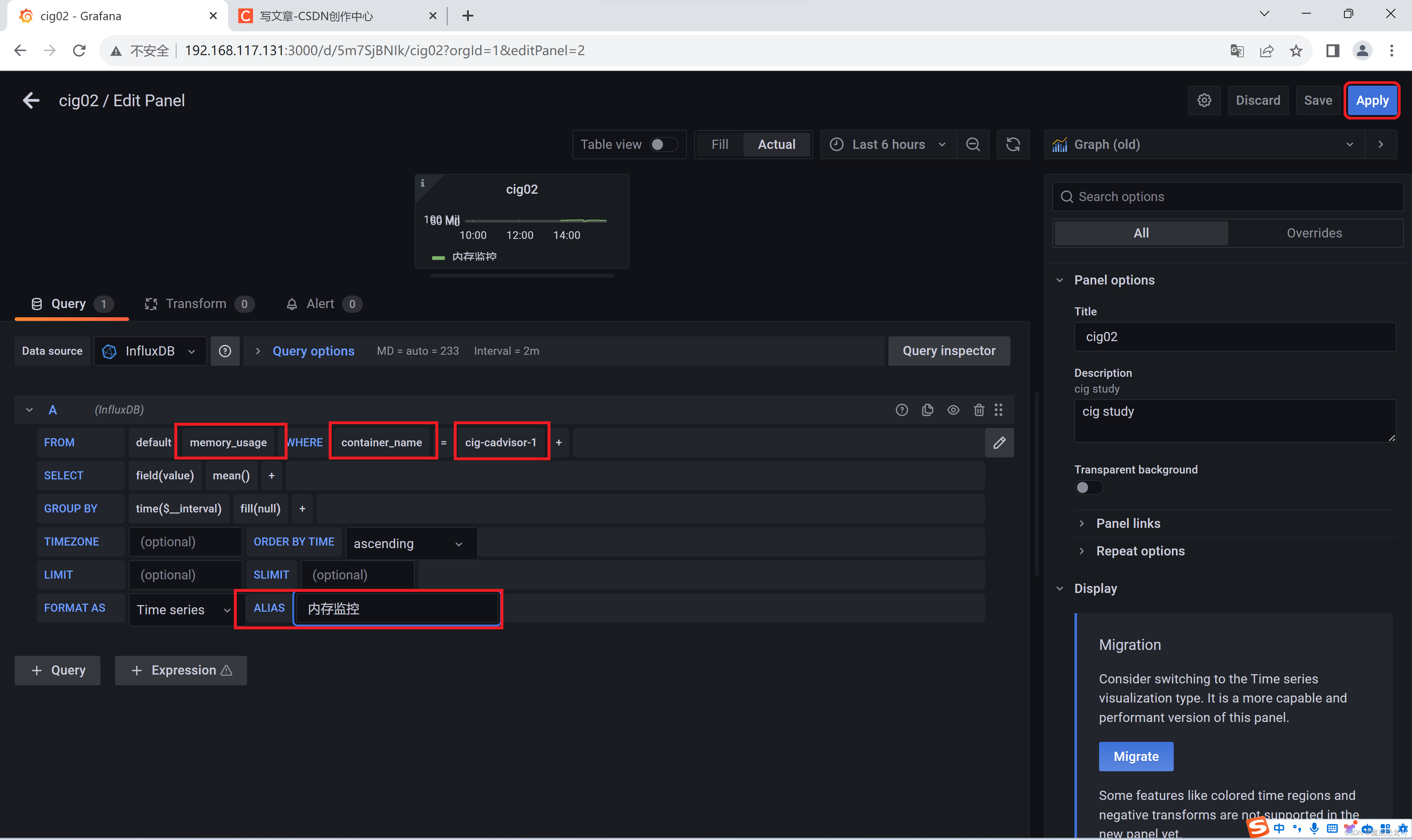The image size is (1412, 840).
Task: Open the Last 6 hours time picker
Action: 888,144
